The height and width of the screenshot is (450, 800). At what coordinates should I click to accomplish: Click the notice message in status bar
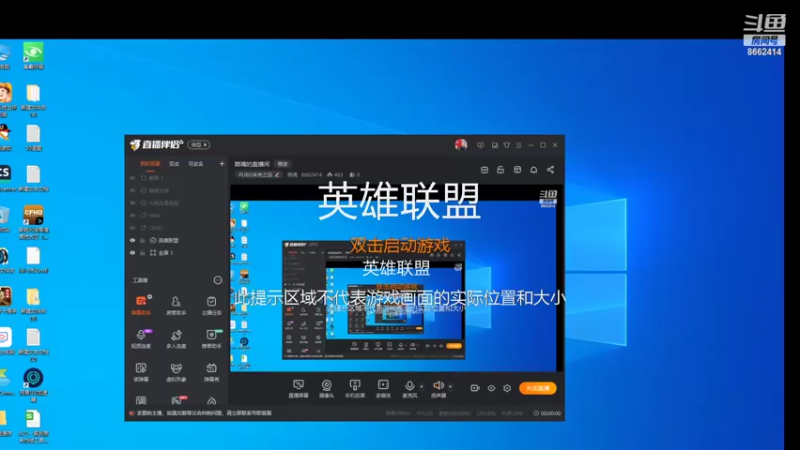coord(204,413)
